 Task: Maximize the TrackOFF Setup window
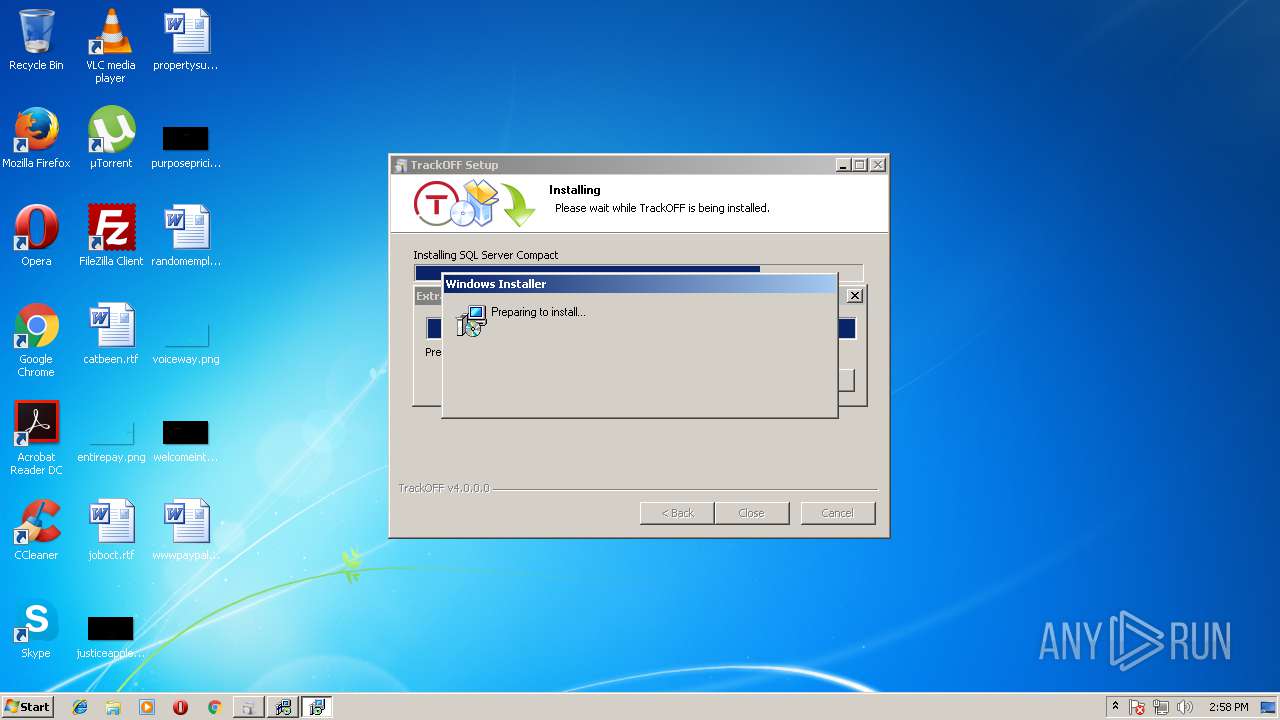pyautogui.click(x=860, y=165)
